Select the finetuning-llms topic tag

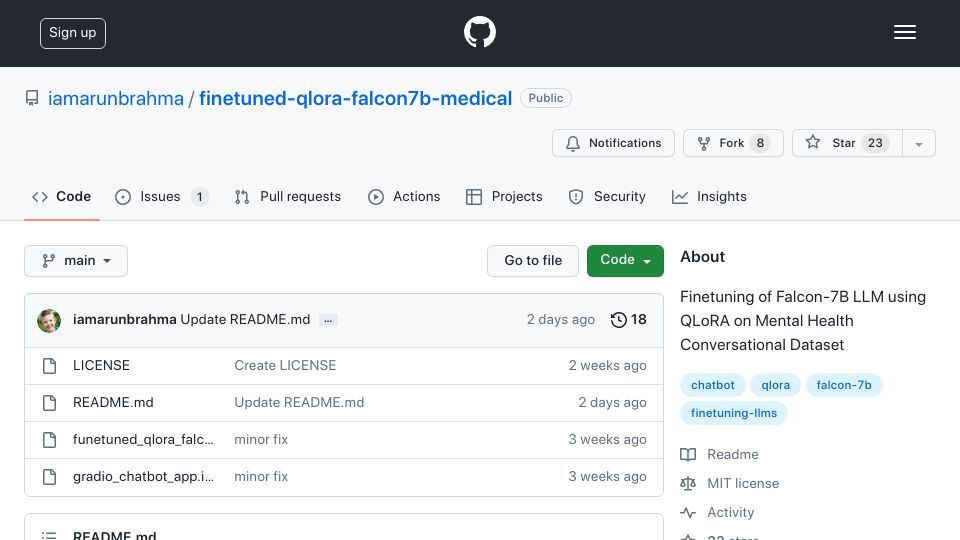[x=733, y=413]
